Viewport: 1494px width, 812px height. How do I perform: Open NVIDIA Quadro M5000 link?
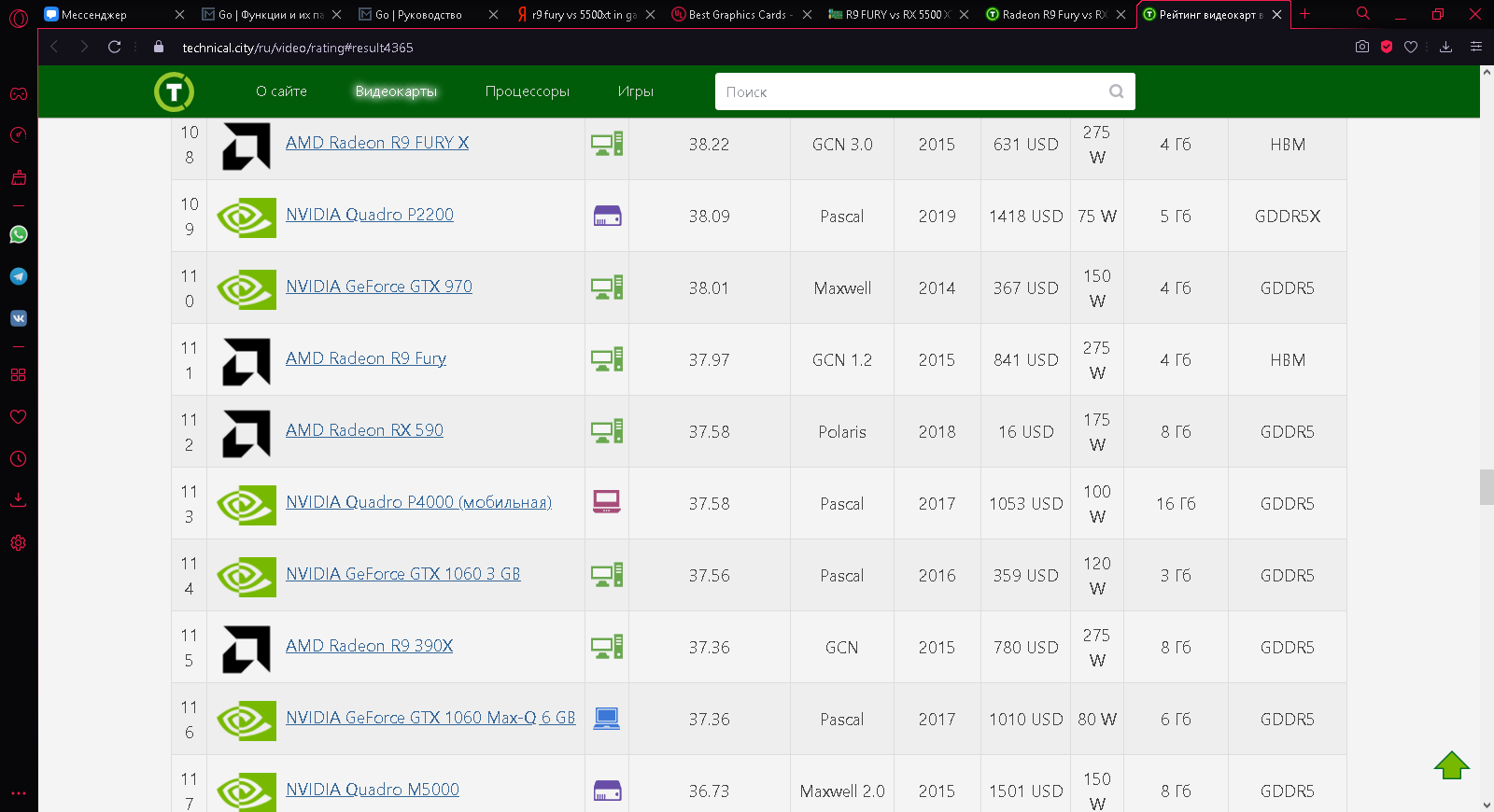[373, 790]
